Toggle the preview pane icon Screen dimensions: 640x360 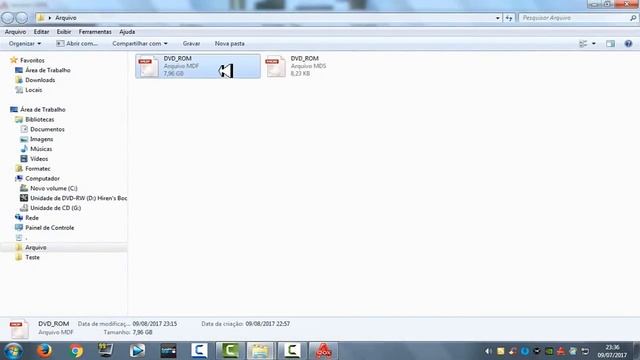pyautogui.click(x=610, y=44)
